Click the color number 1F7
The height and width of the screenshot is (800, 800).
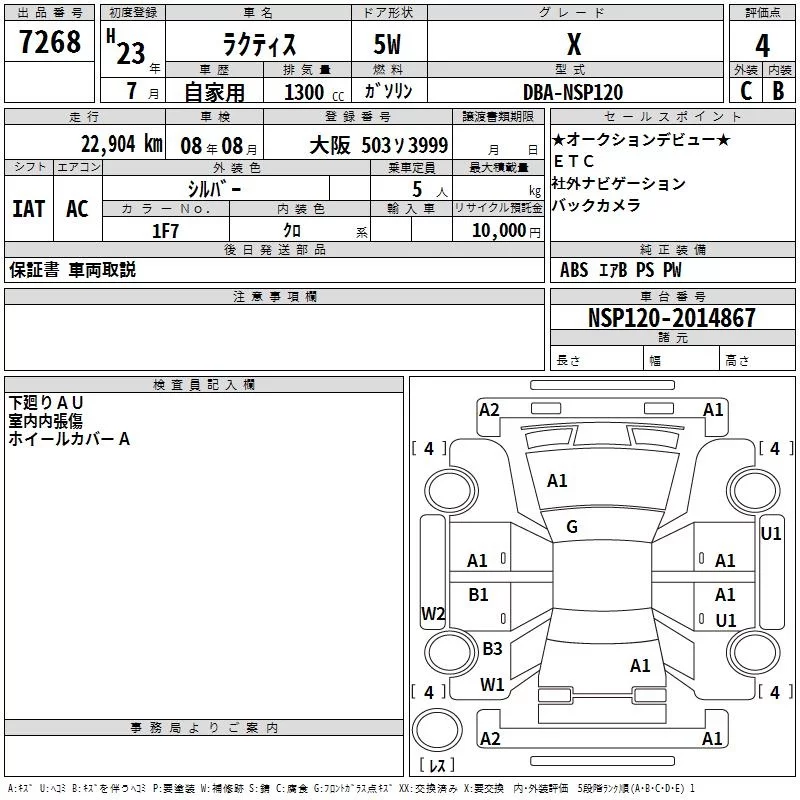[x=165, y=231]
